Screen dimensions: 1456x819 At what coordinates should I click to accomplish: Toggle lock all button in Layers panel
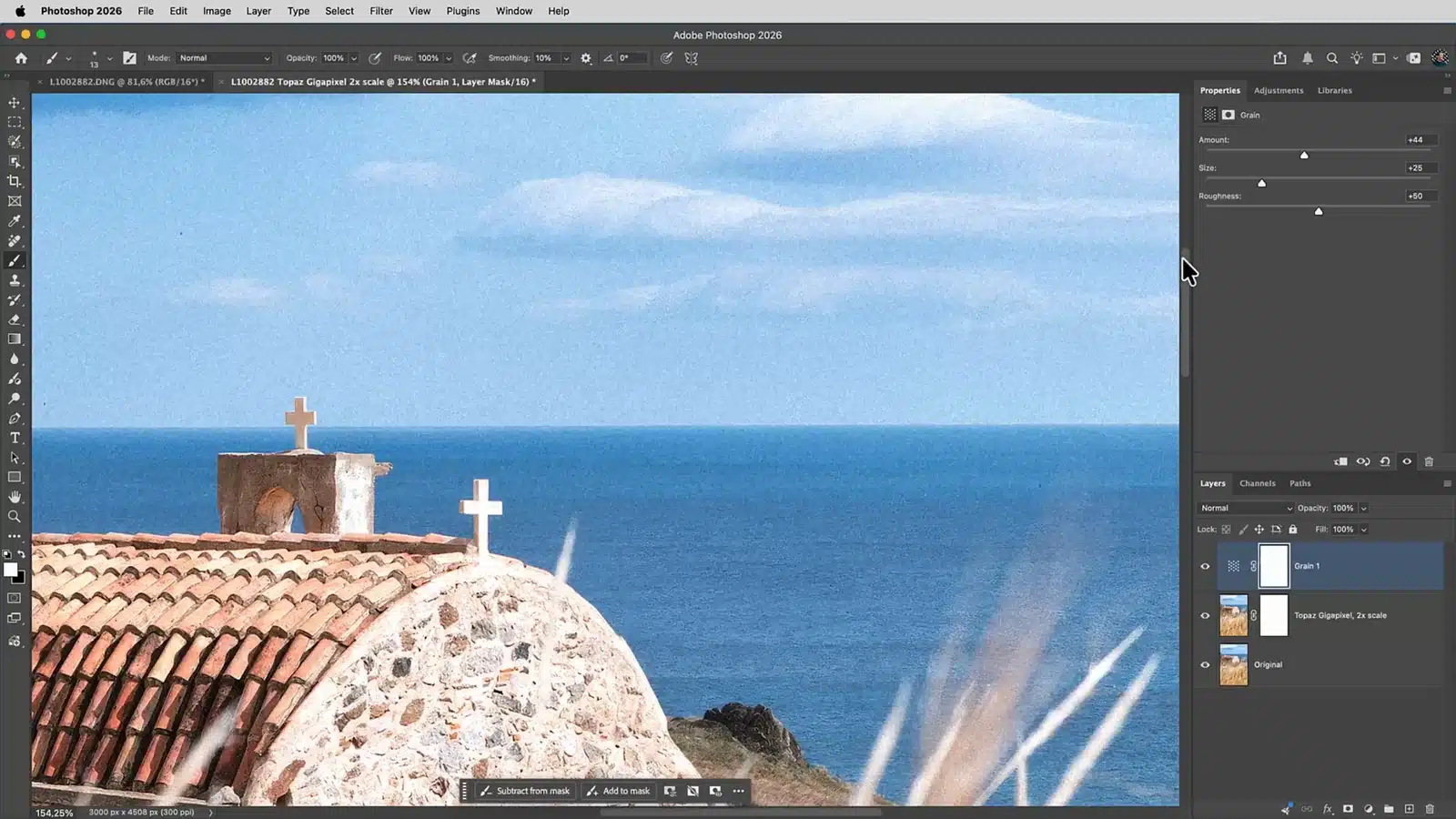pyautogui.click(x=1292, y=529)
